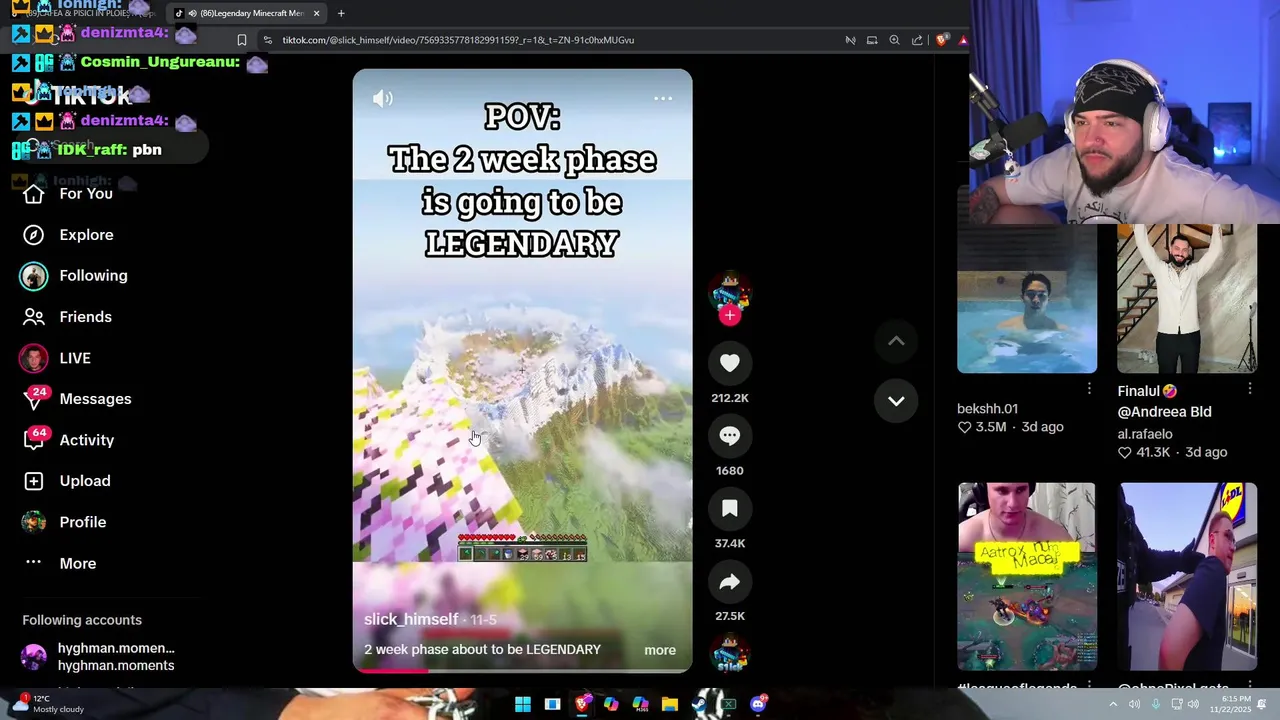
Task: Open Steam from taskbar
Action: 700,704
